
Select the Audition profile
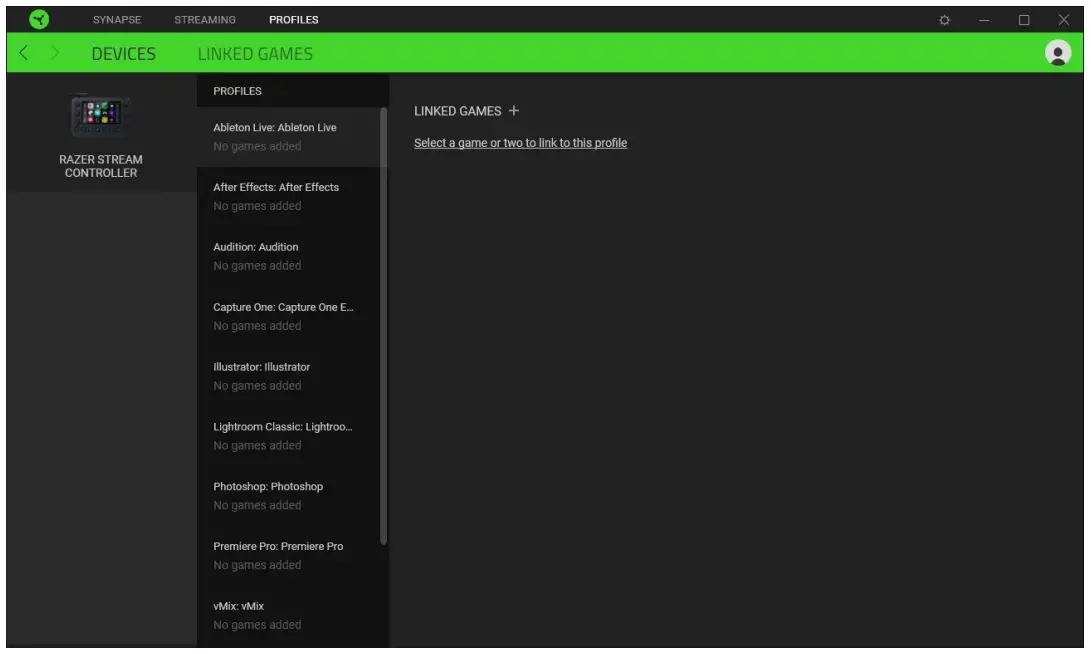289,257
